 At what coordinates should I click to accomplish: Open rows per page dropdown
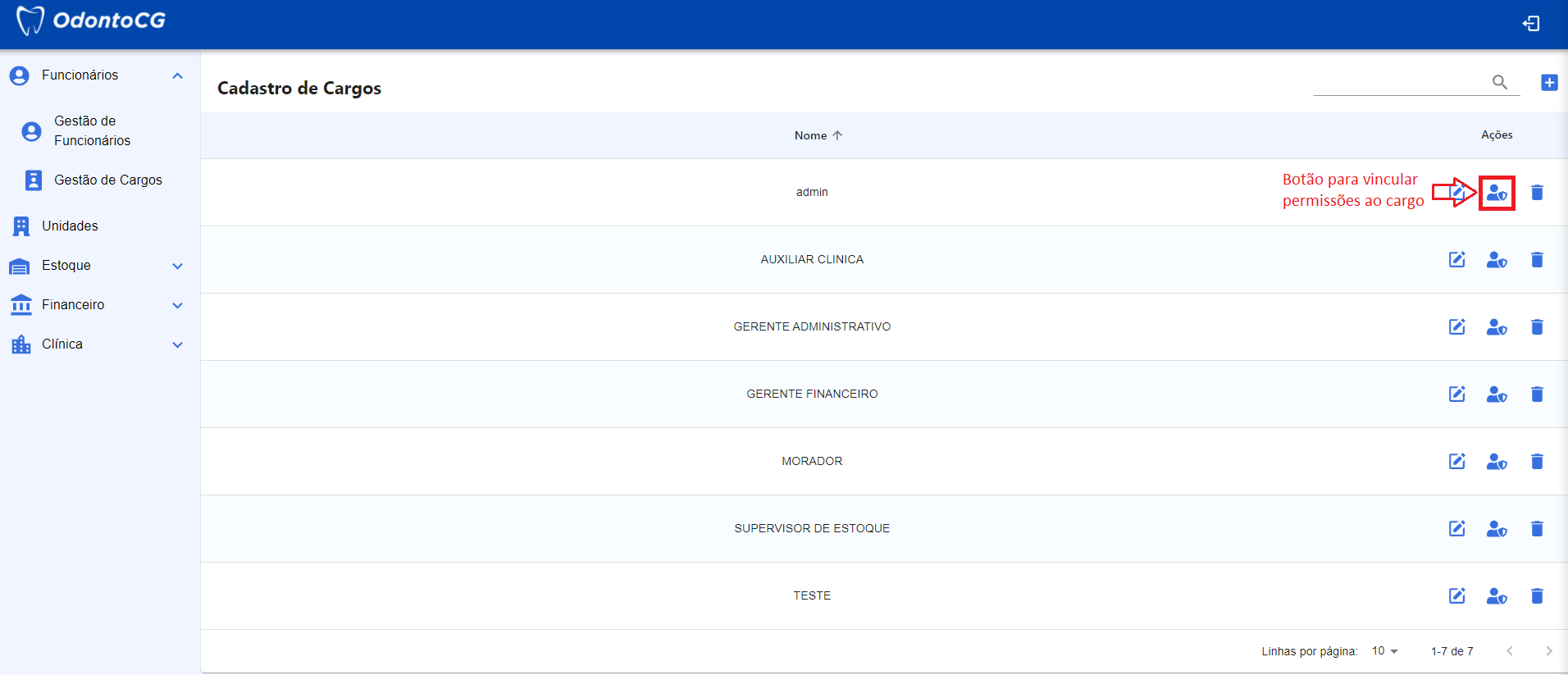1384,651
